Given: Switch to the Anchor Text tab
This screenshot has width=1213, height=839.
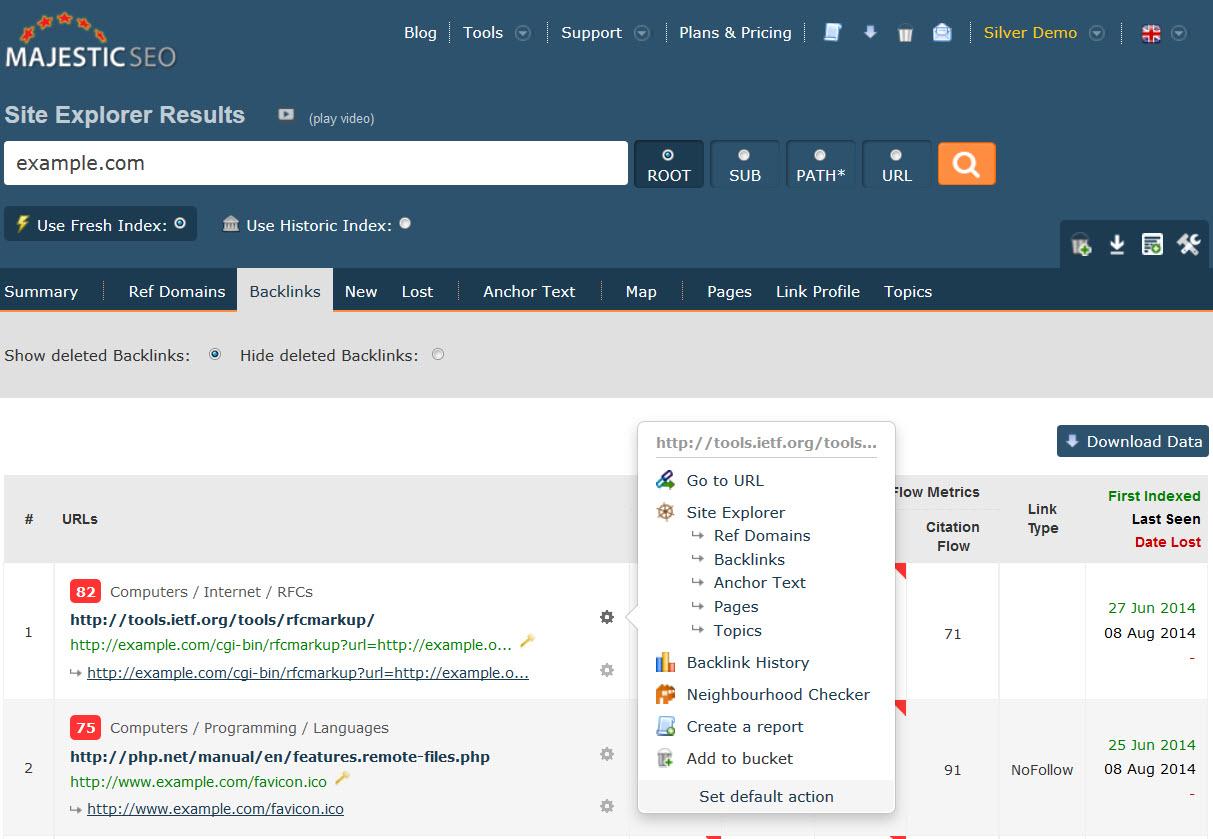Looking at the screenshot, I should 529,291.
